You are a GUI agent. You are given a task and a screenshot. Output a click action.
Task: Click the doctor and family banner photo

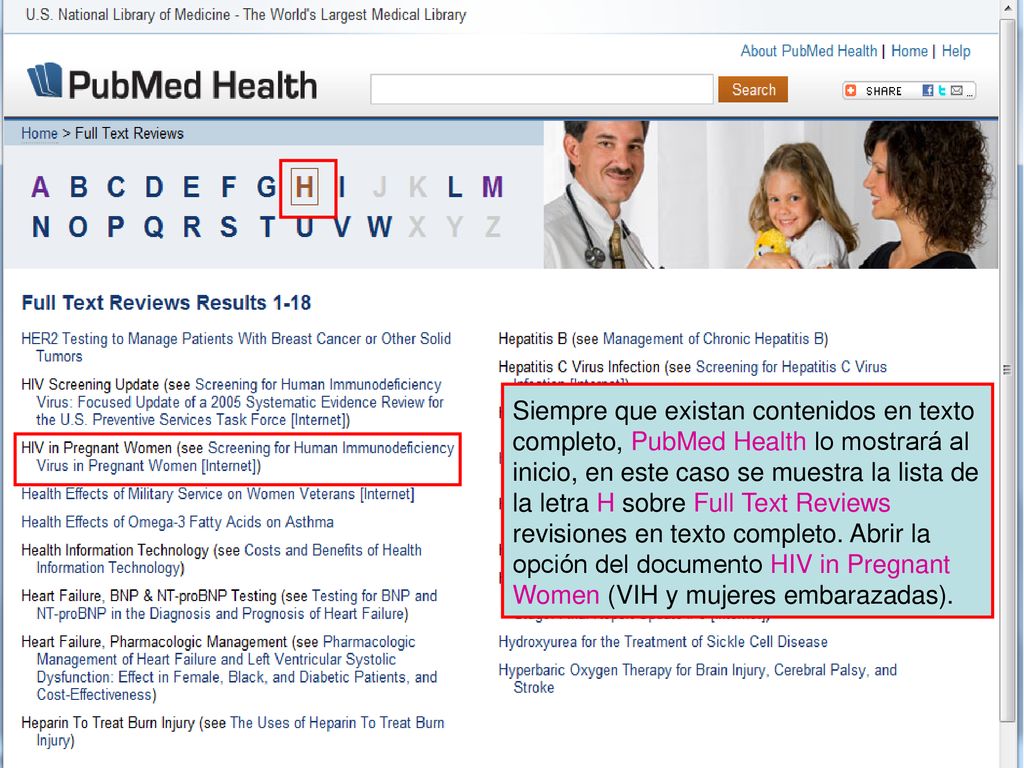pyautogui.click(x=771, y=194)
